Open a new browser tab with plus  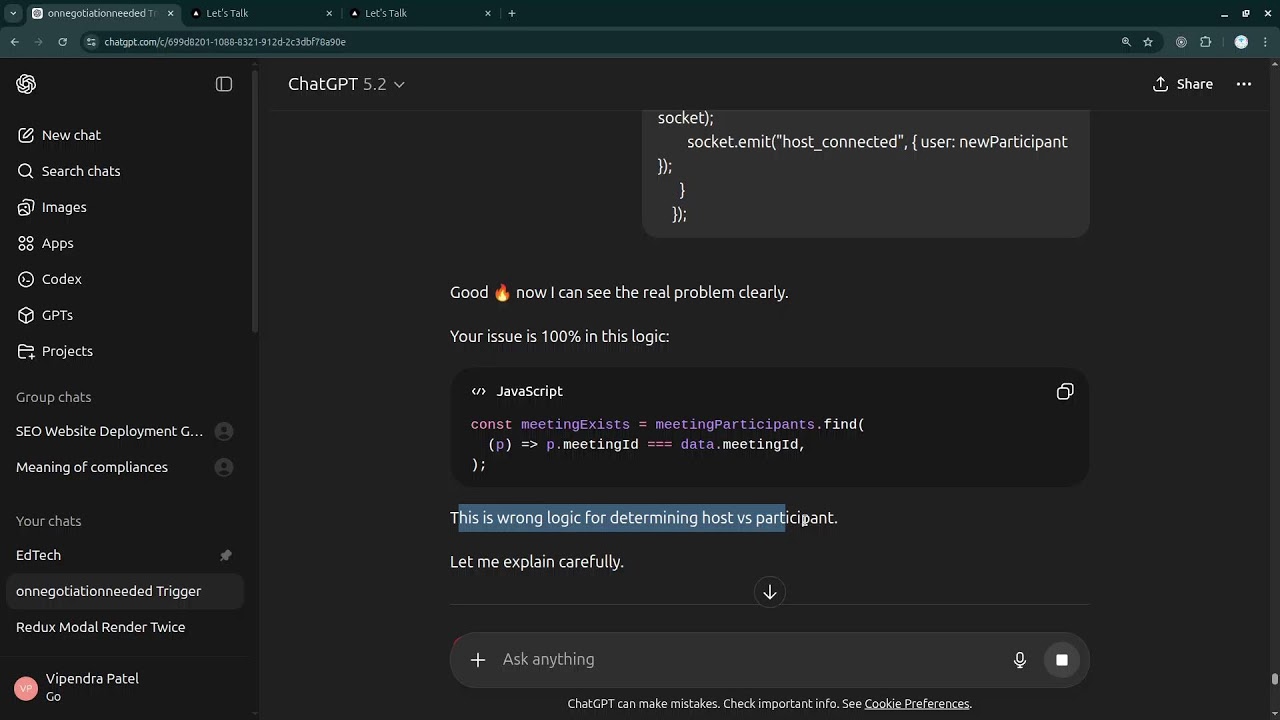pyautogui.click(x=512, y=13)
